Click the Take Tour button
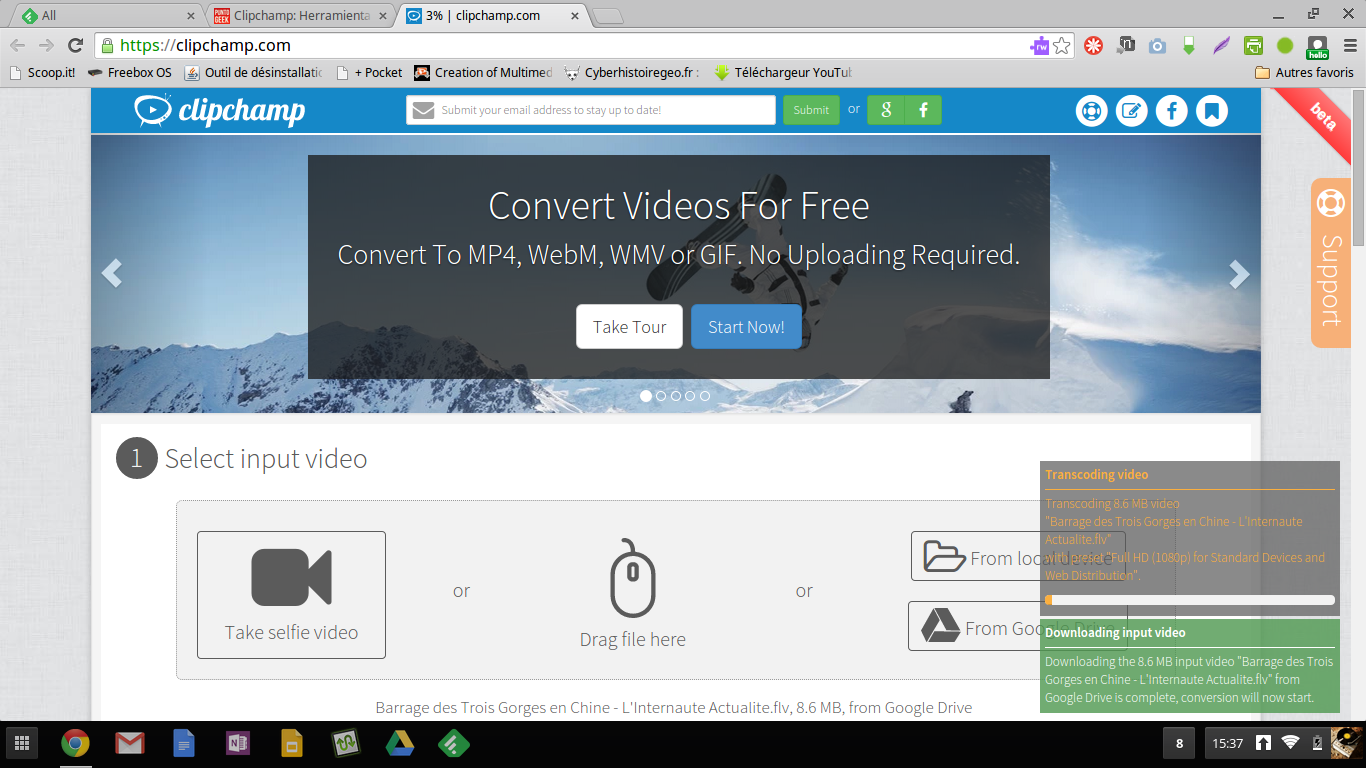This screenshot has height=768, width=1366. coord(629,327)
